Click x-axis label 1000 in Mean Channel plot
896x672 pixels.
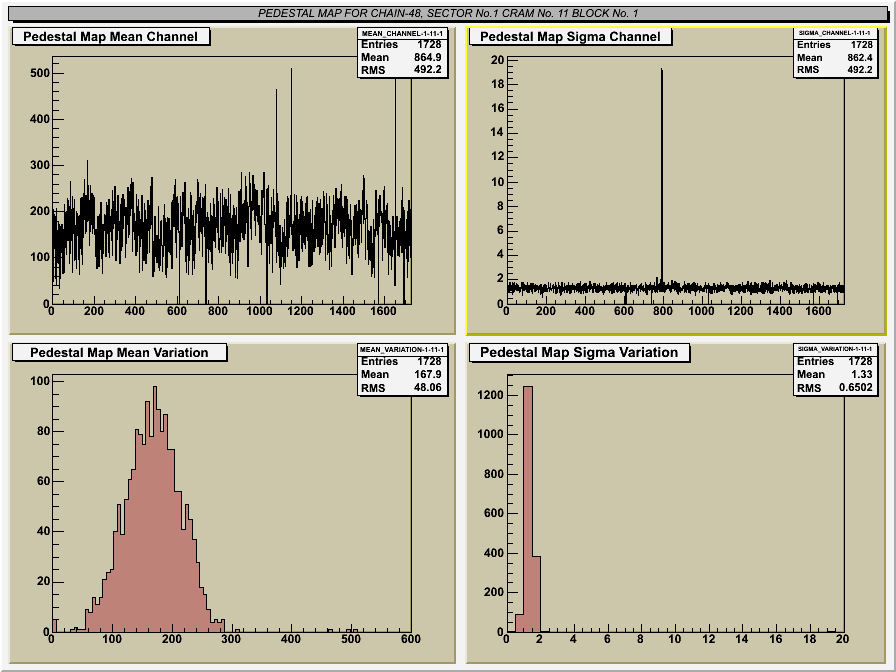coord(259,311)
